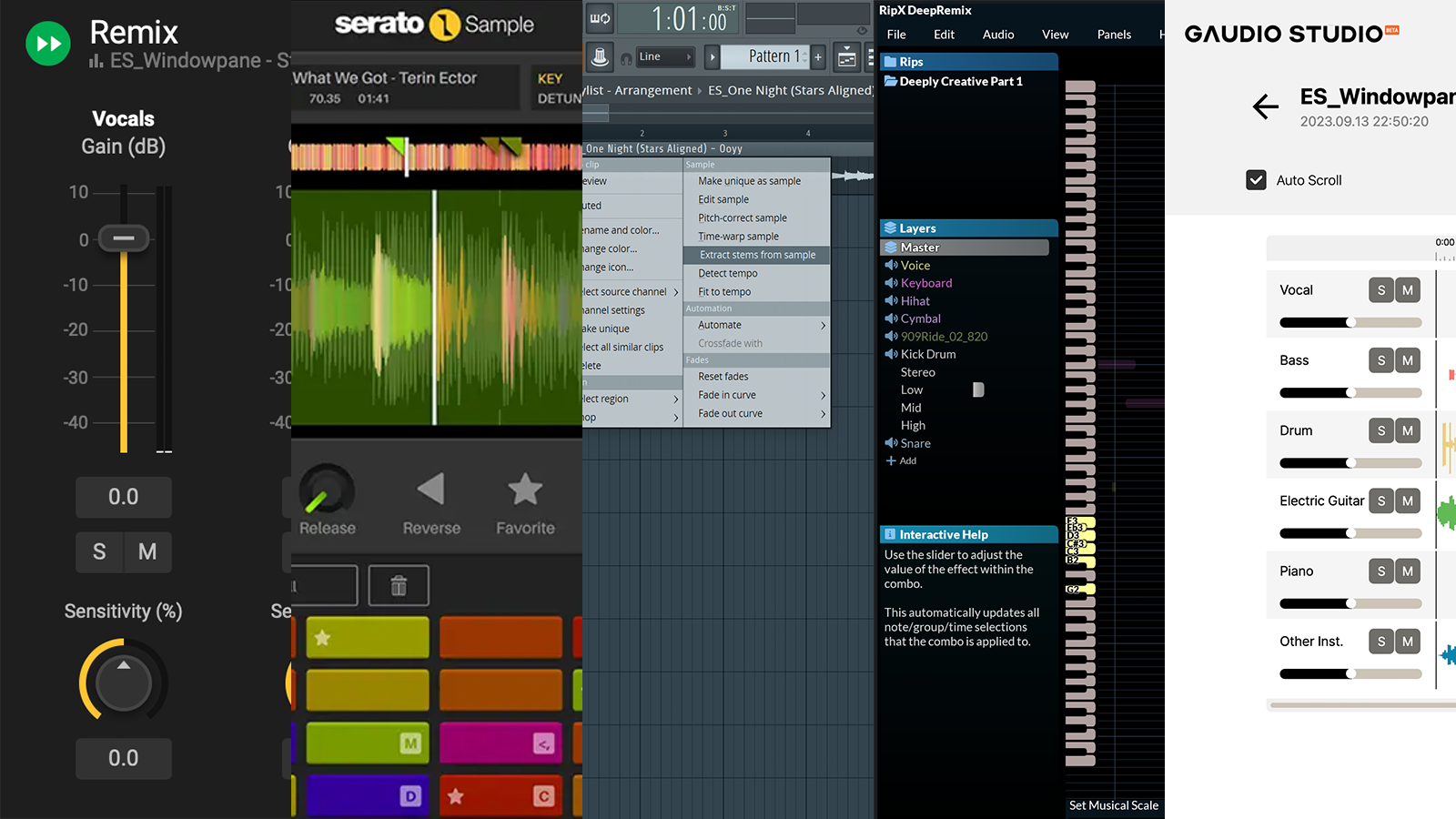The width and height of the screenshot is (1456, 819).
Task: Adjust the Bass volume slider in Gaudio Studio
Action: 1350,392
